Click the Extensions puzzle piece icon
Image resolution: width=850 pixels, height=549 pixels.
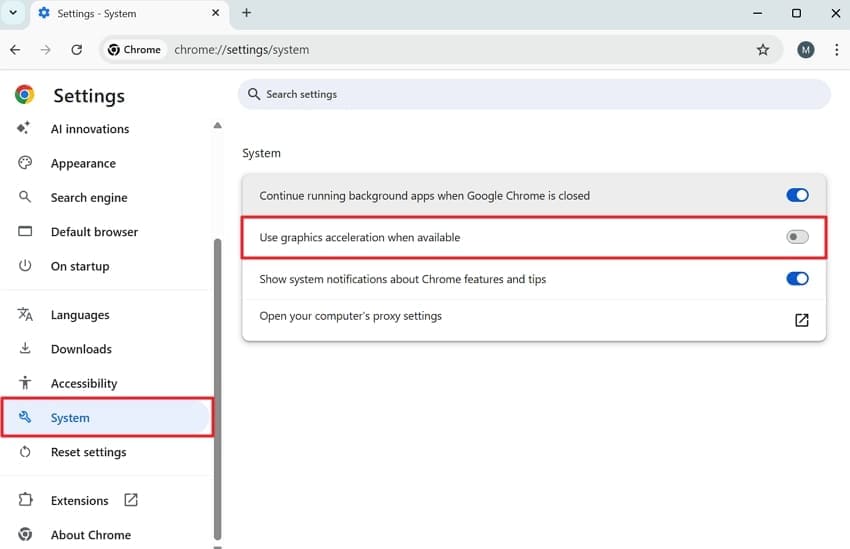tap(25, 500)
